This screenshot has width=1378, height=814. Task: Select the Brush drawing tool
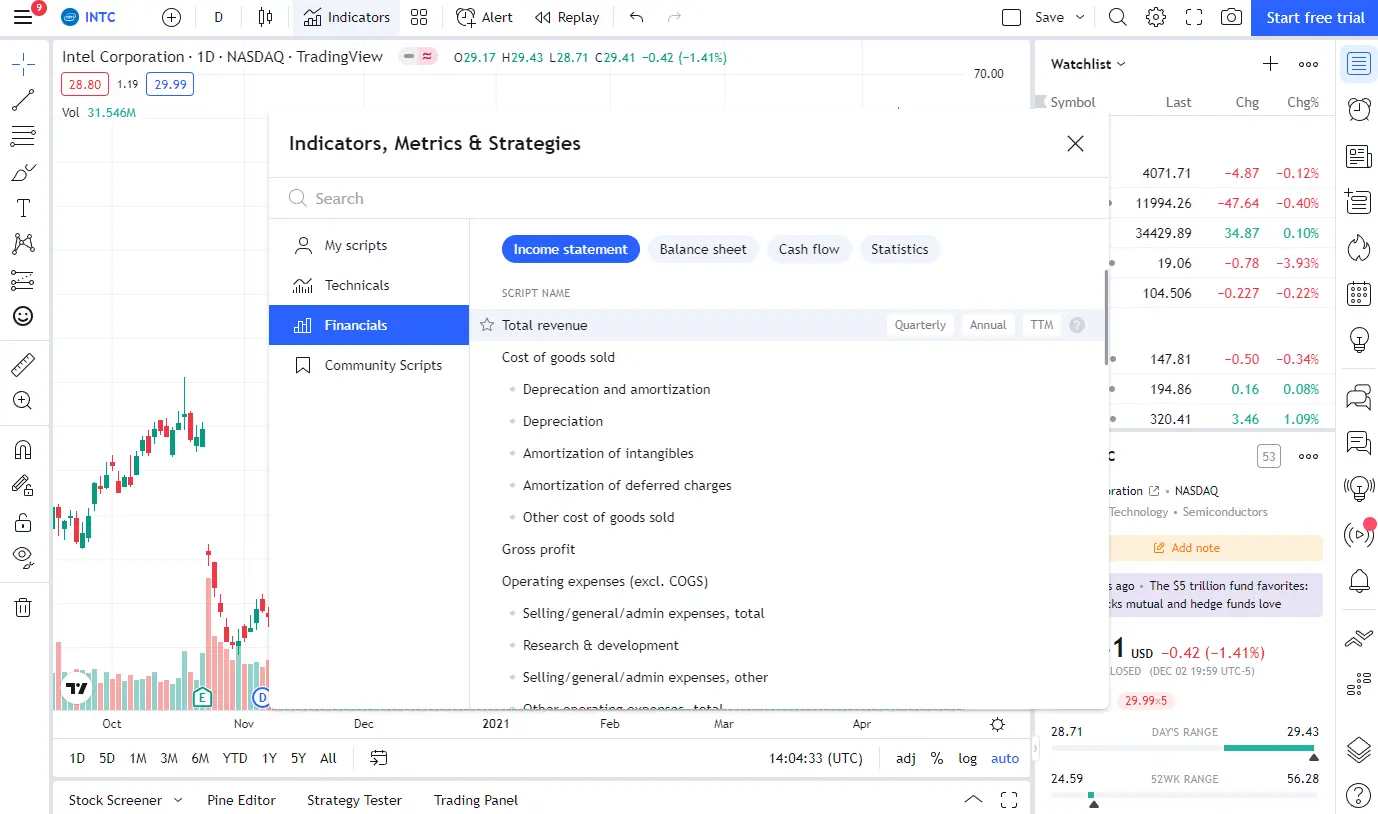(25, 172)
